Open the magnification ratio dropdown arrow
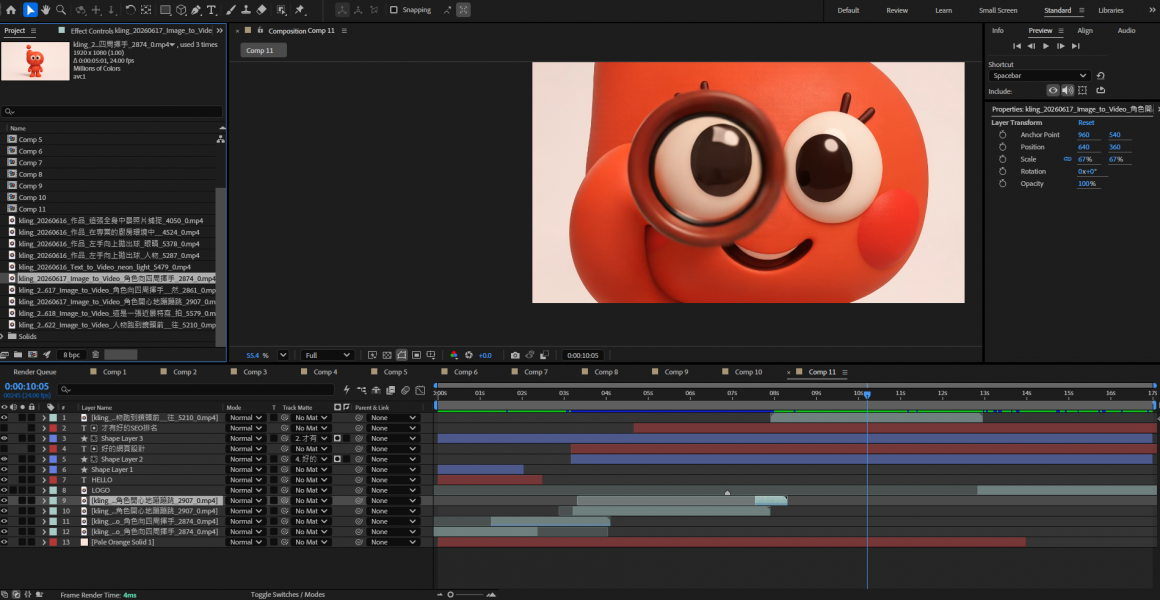This screenshot has height=600, width=1160. coord(285,355)
